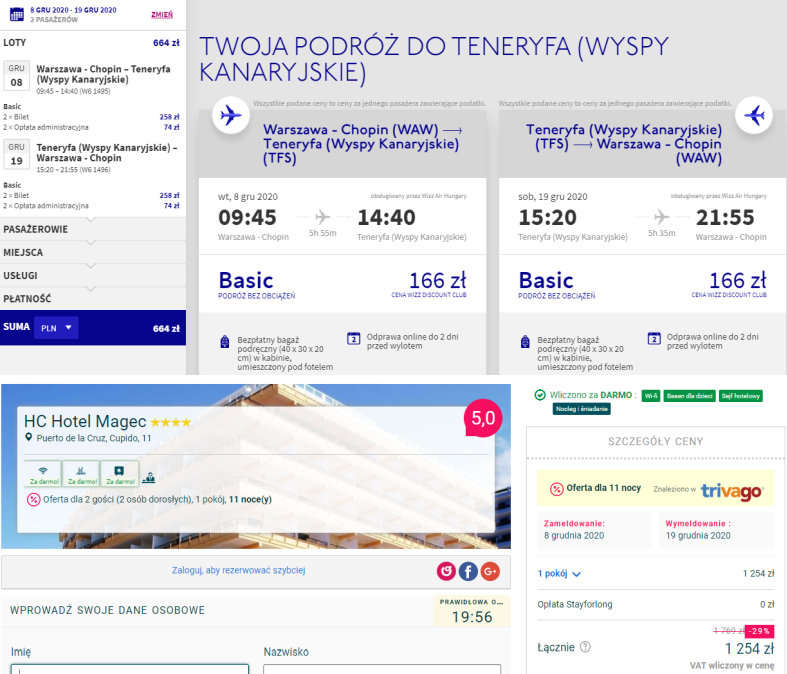Click the trivago logo
Viewport: 787px width, 674px height.
[732, 490]
